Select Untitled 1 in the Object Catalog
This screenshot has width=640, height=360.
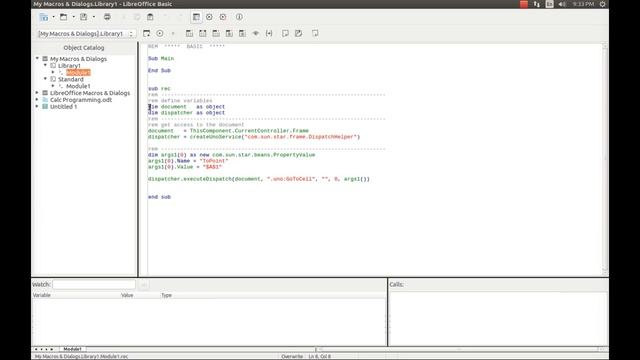(x=63, y=107)
